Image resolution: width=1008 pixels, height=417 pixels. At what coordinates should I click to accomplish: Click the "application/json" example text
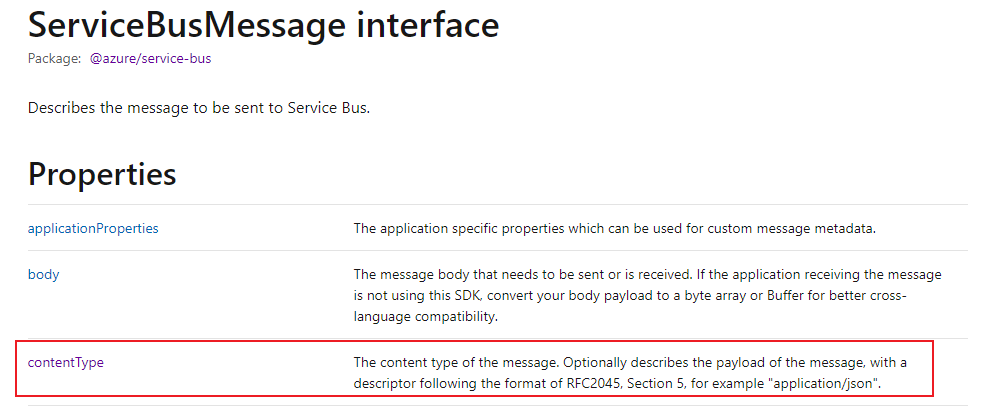[x=826, y=384]
